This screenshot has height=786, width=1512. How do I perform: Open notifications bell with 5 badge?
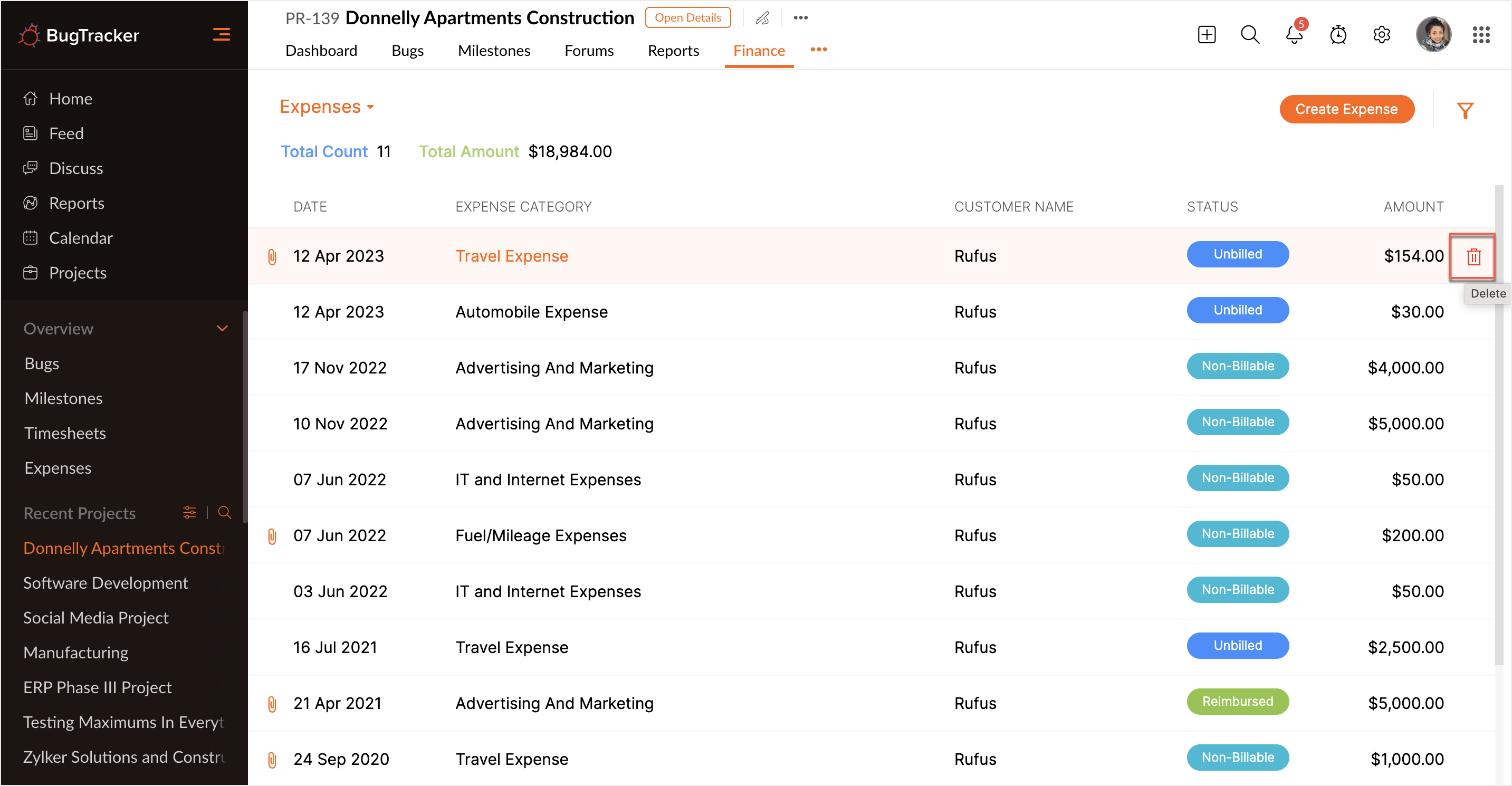pyautogui.click(x=1294, y=35)
